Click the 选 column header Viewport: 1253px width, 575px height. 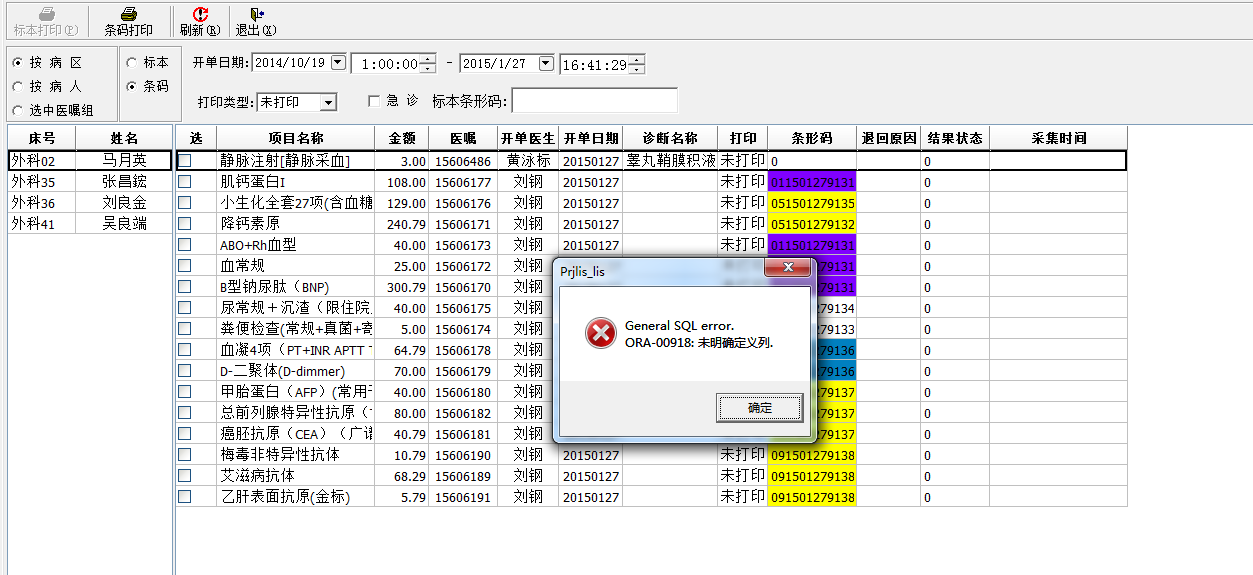196,138
